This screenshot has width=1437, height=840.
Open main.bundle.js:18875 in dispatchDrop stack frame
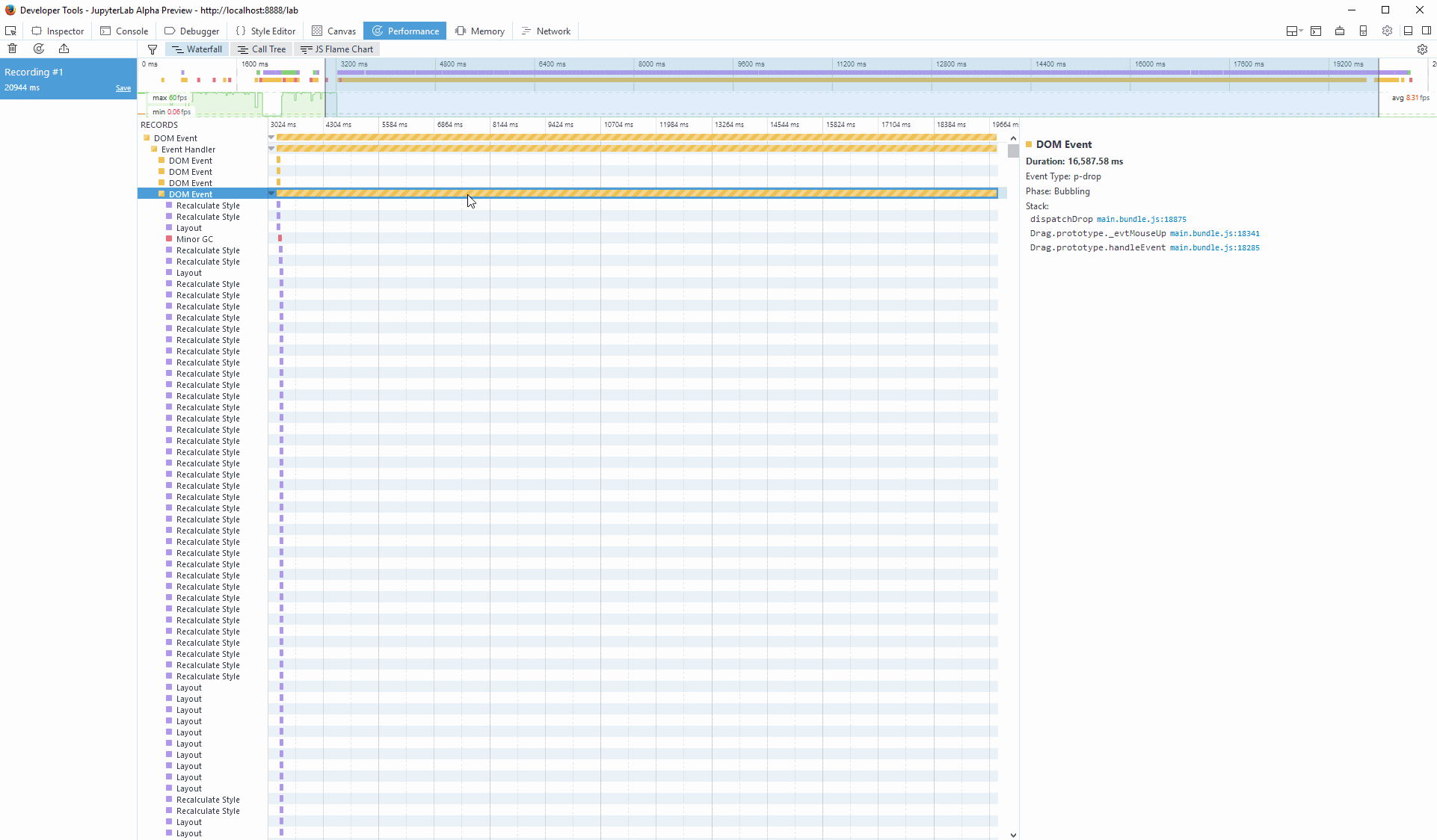[x=1142, y=219]
